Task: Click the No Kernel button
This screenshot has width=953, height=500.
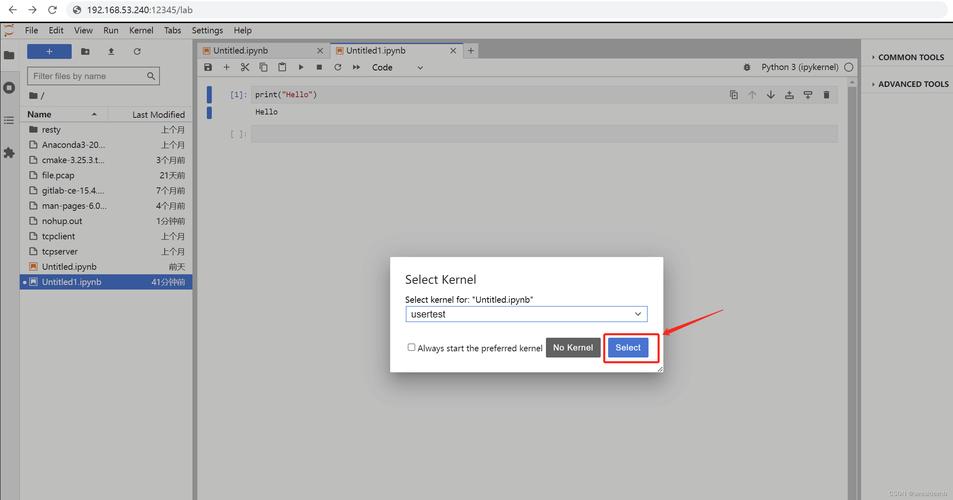Action: (573, 347)
